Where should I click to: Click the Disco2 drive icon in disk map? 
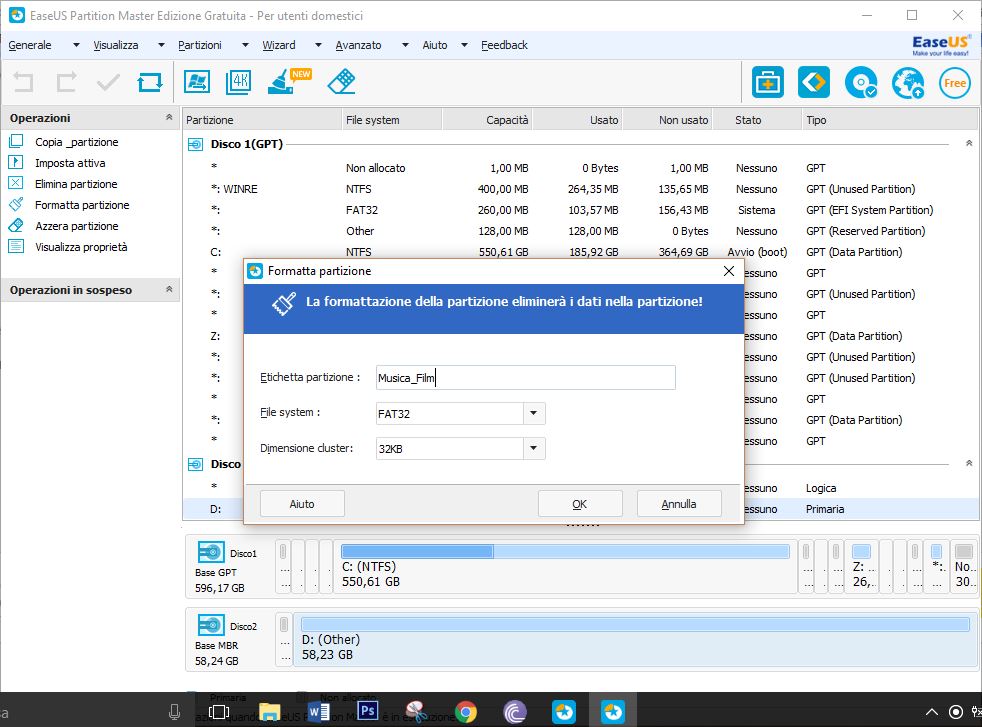coord(211,625)
